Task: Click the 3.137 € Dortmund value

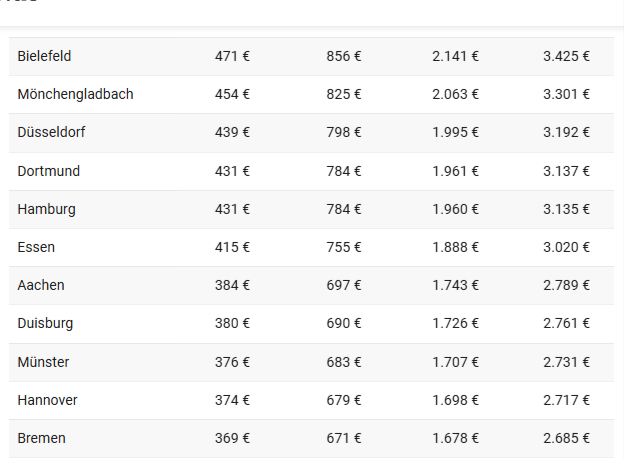Action: tap(566, 171)
